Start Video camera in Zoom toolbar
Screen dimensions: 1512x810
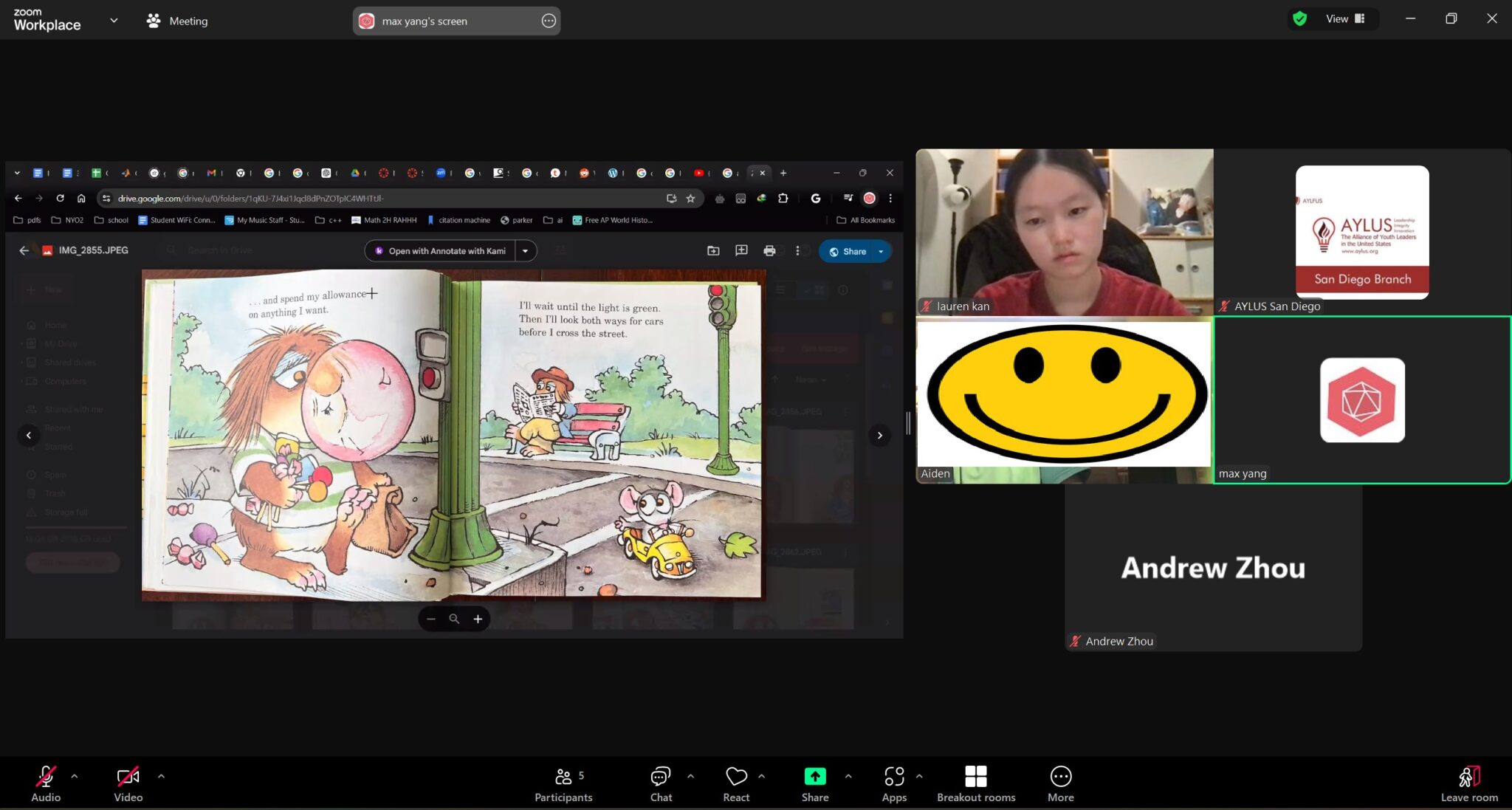[x=128, y=784]
